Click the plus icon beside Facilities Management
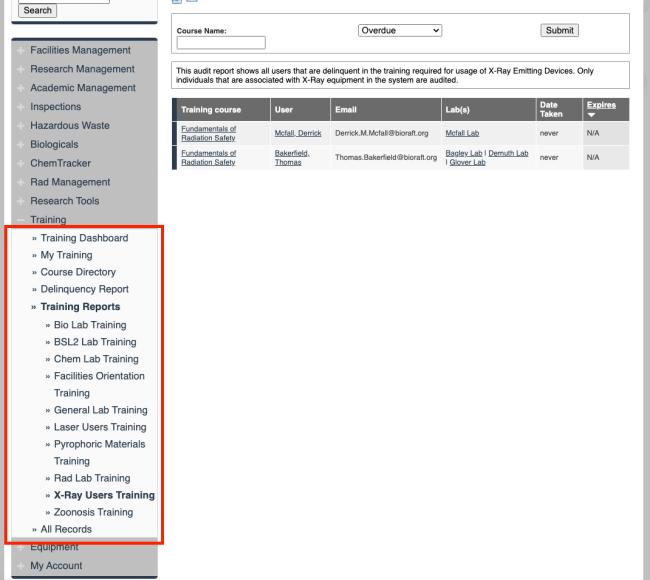 (20, 50)
